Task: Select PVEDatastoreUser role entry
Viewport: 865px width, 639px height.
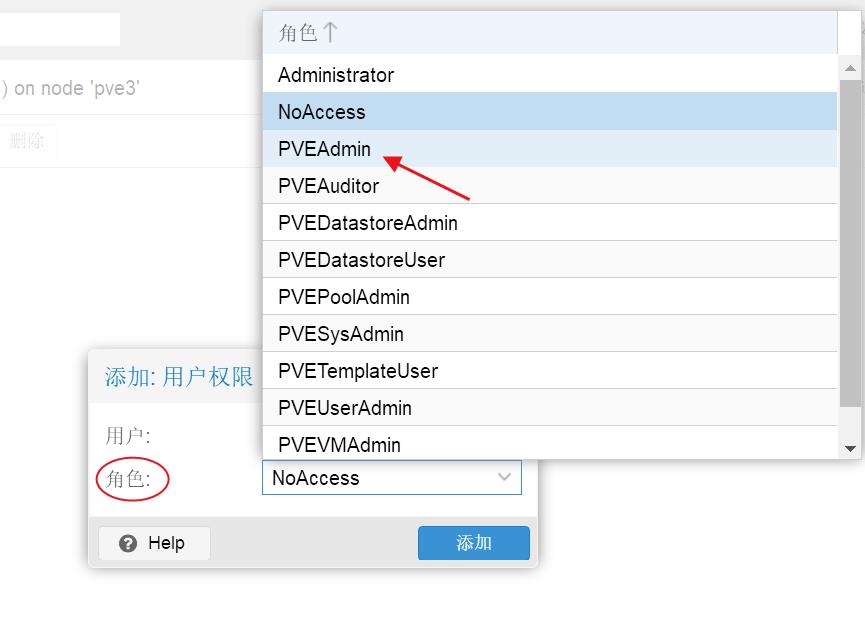Action: coord(549,259)
